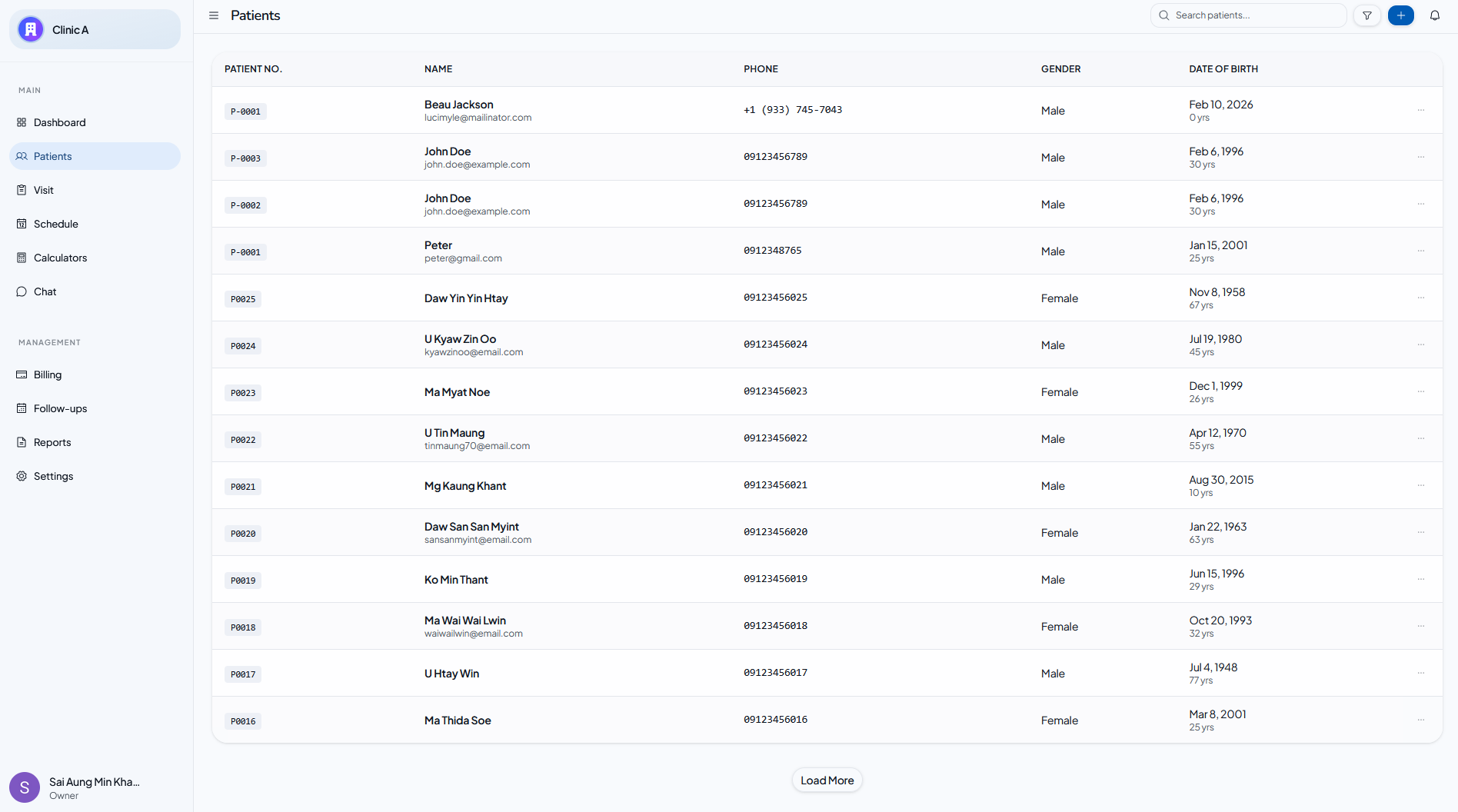Viewport: 1458px width, 812px height.
Task: Click email kyawzinoo@email.com
Action: pos(474,352)
